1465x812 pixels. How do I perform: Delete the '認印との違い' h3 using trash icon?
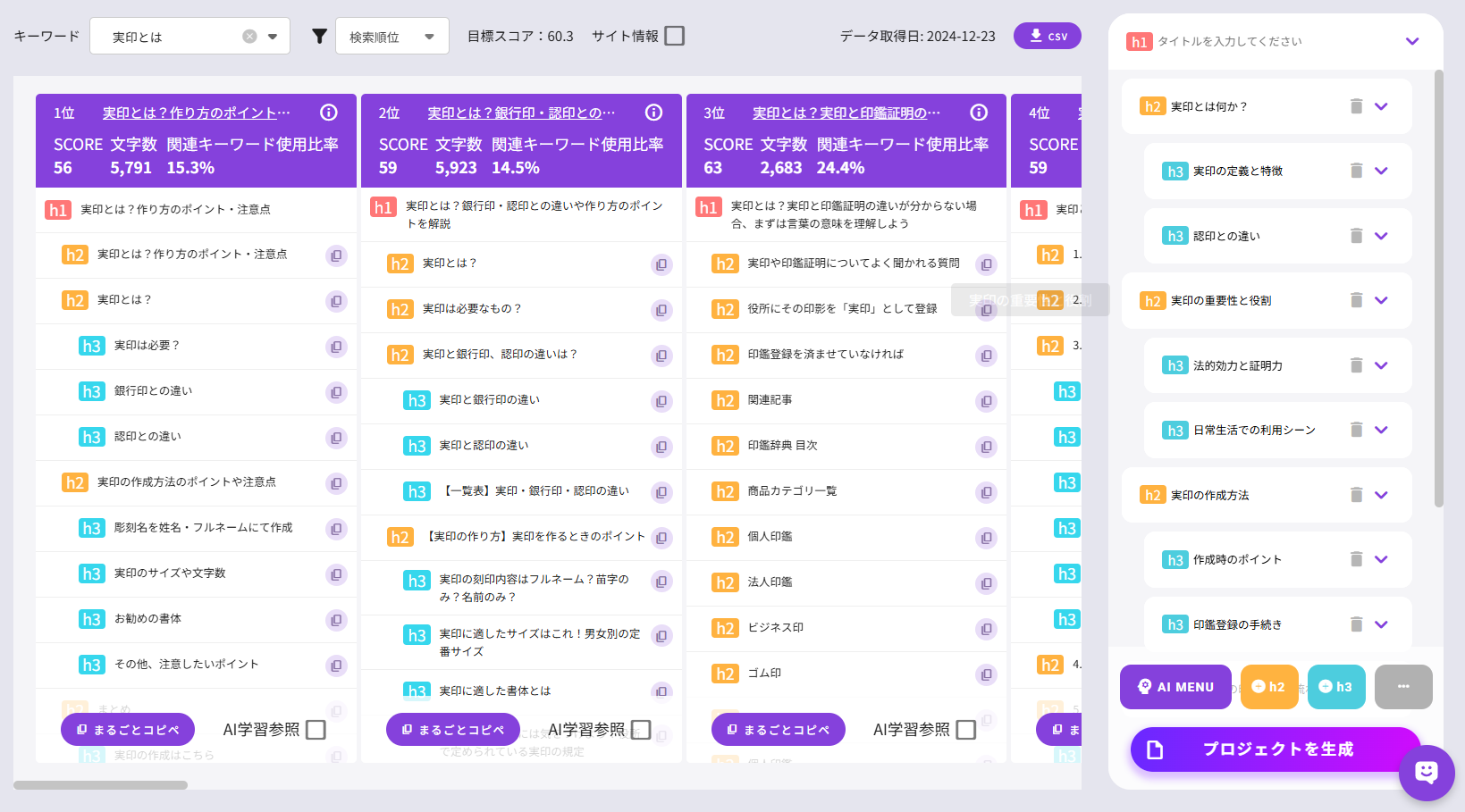[x=1356, y=236]
